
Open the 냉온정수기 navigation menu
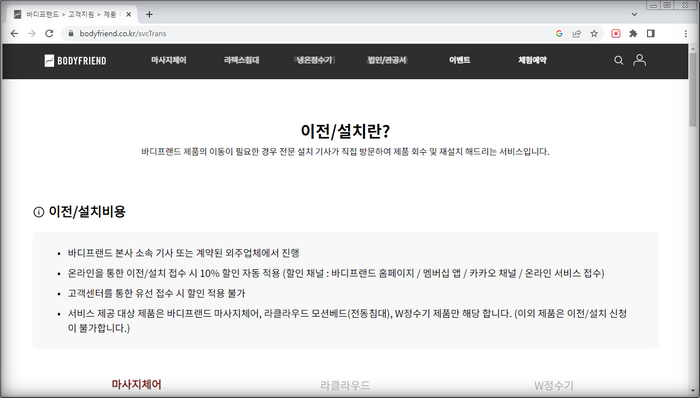pos(314,60)
